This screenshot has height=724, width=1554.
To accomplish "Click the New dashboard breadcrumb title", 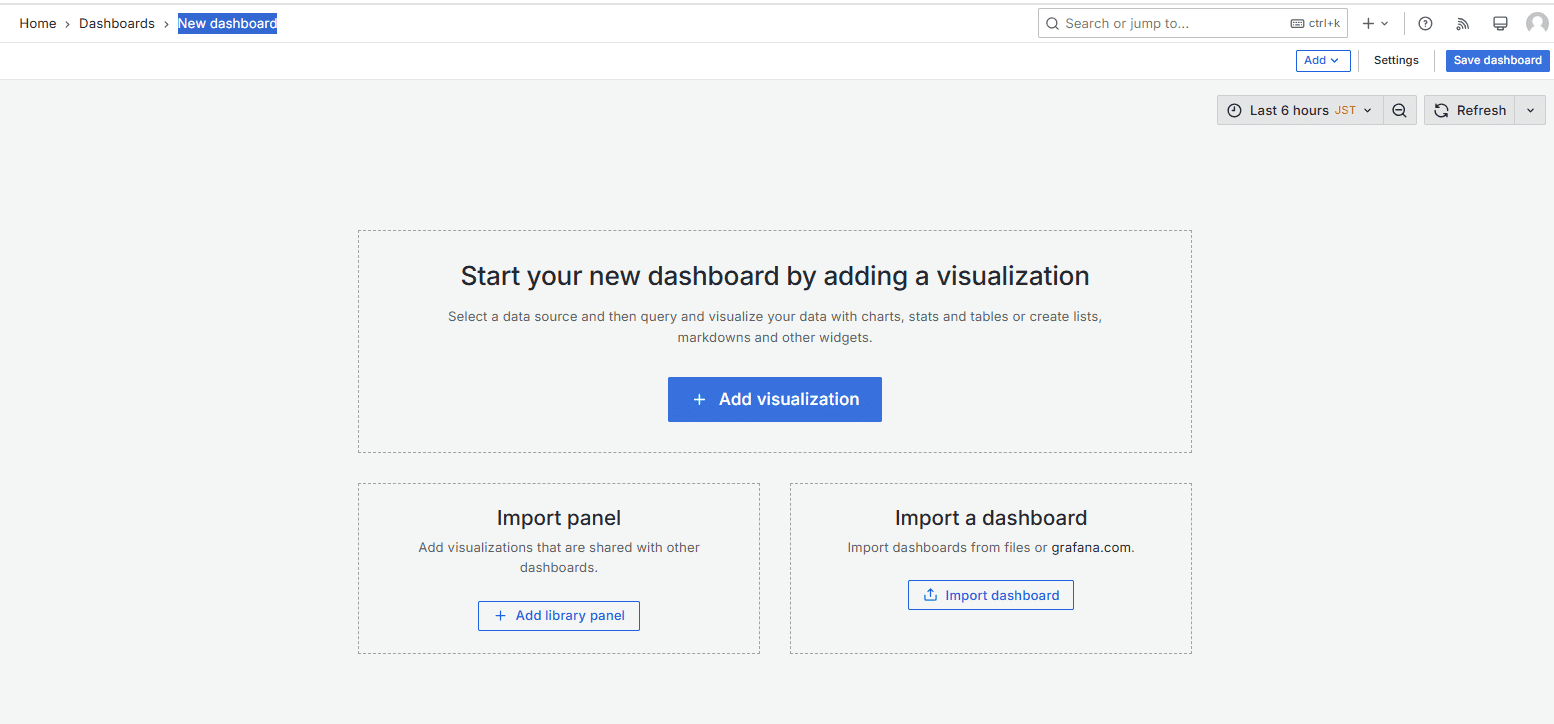I will pyautogui.click(x=227, y=24).
